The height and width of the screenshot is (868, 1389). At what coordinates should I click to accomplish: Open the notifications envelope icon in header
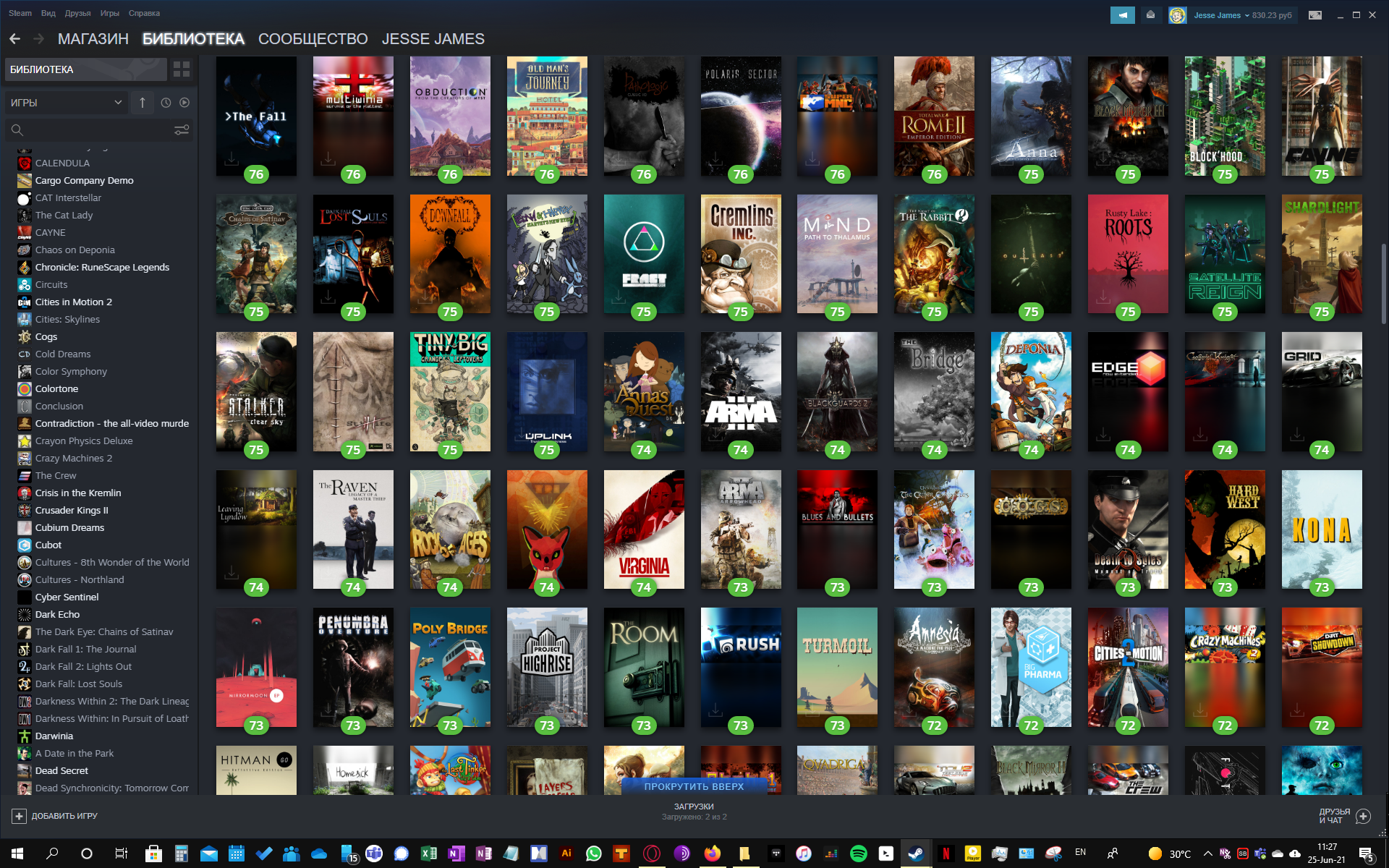pyautogui.click(x=1150, y=15)
